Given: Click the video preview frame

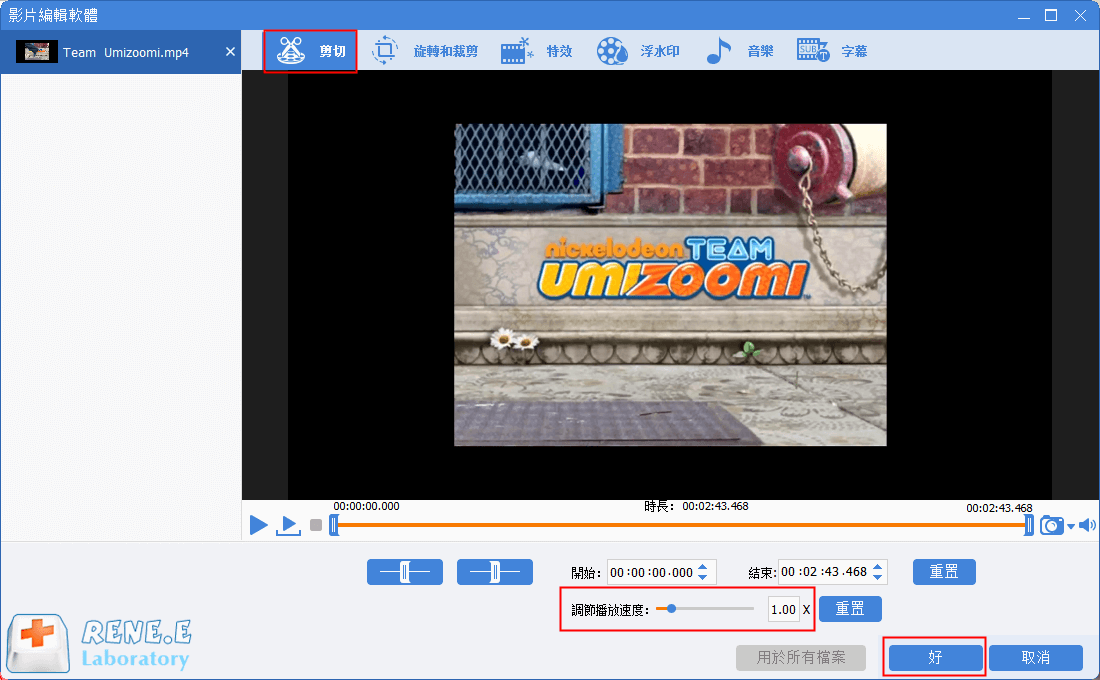Looking at the screenshot, I should click(670, 285).
